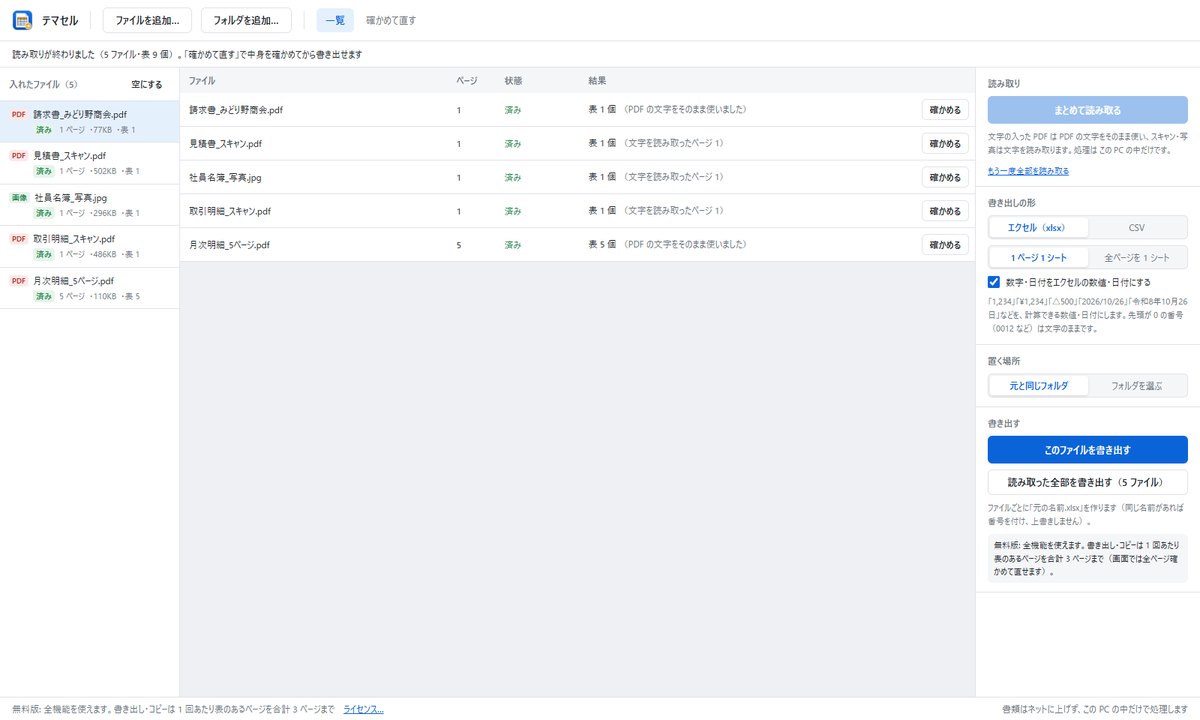Click the まとめて読み取る button
The image size is (1200, 720).
point(1088,110)
